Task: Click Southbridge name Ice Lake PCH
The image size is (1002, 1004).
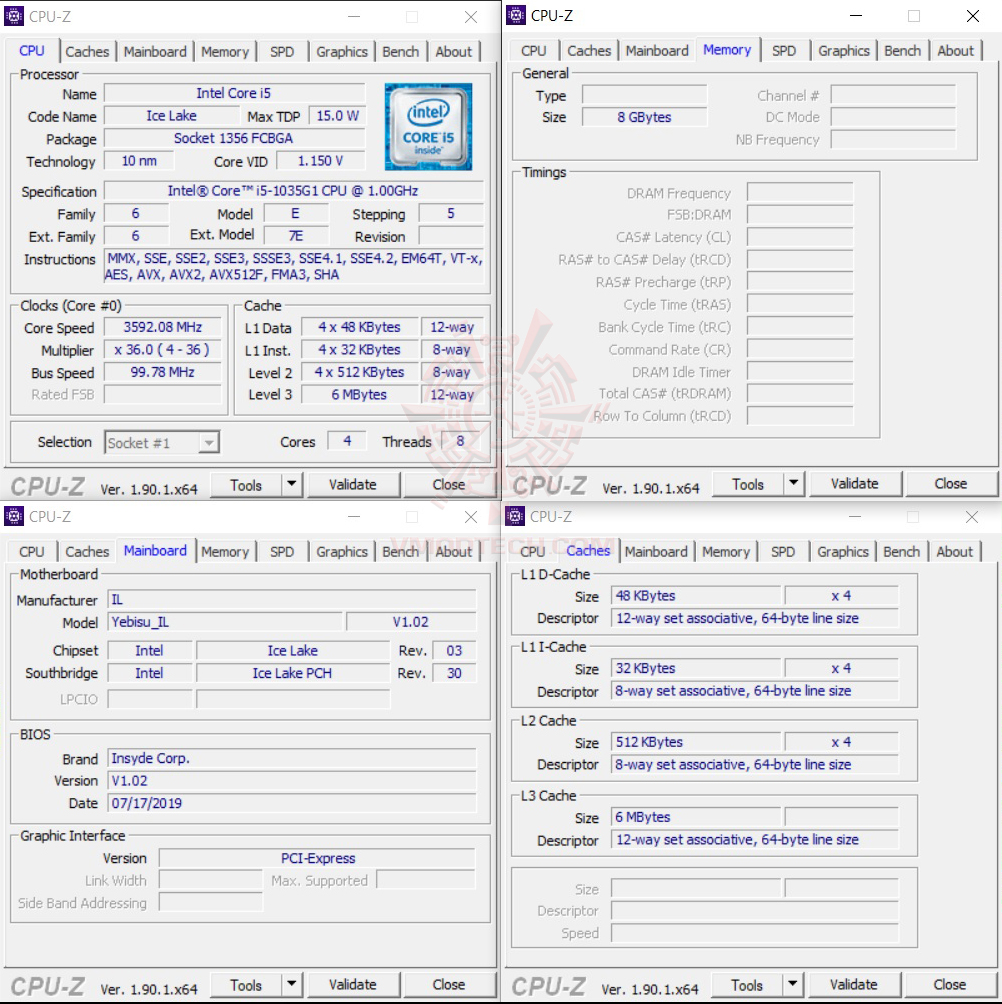Action: (293, 673)
